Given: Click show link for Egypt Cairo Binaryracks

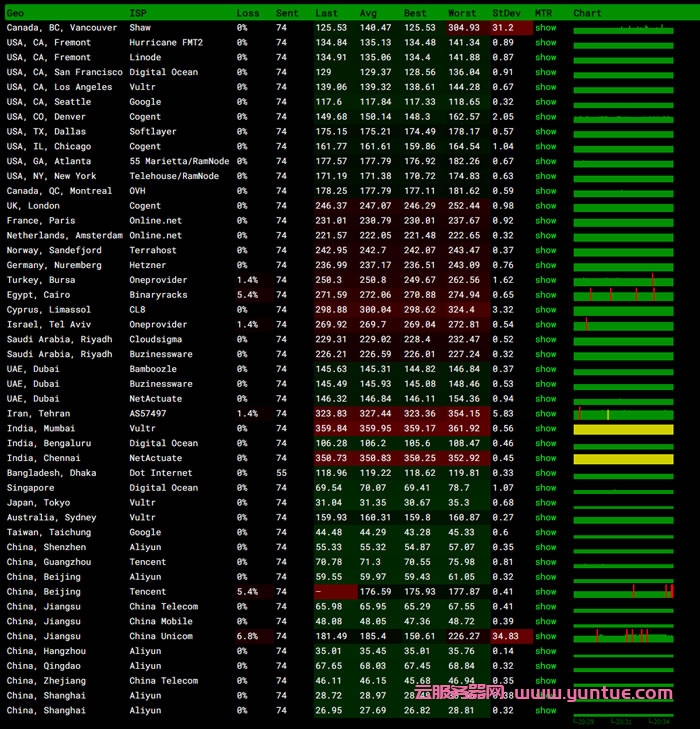Looking at the screenshot, I should [545, 295].
